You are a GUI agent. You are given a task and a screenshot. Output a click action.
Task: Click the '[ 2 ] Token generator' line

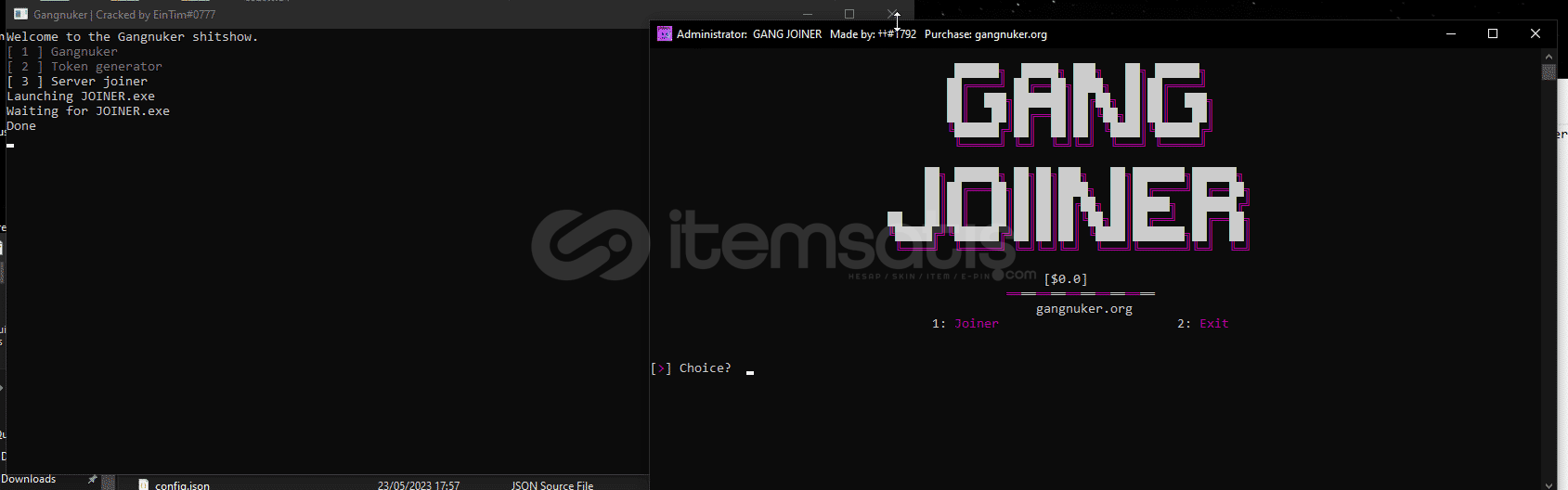[84, 67]
